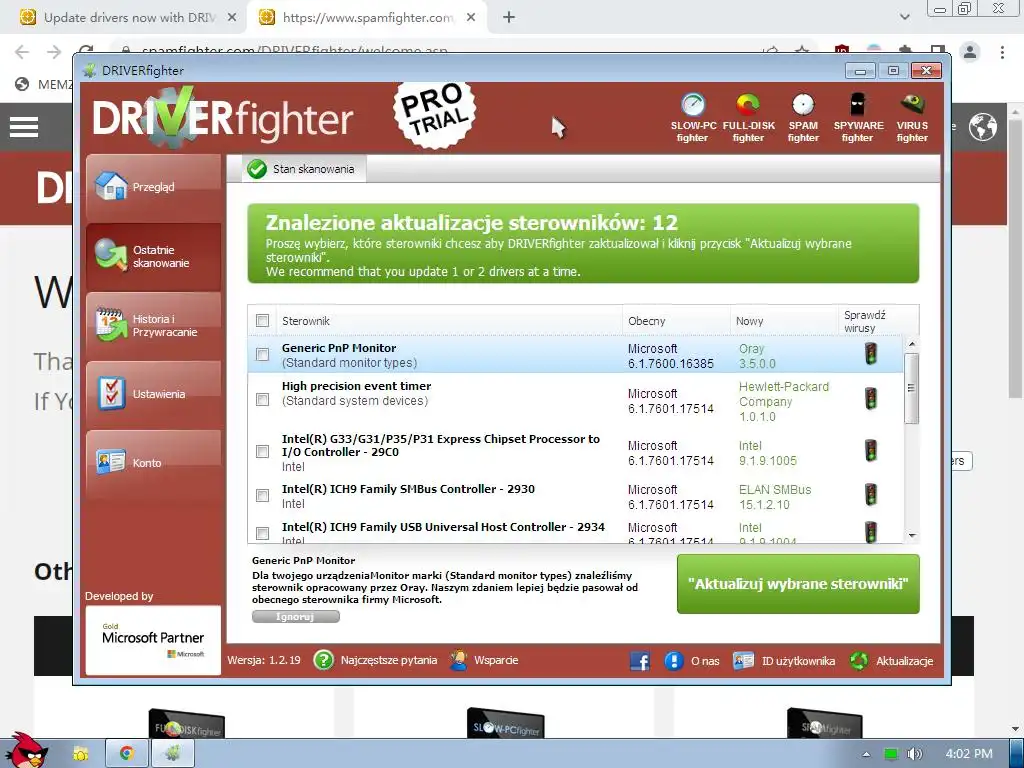The image size is (1024, 768).
Task: Click the MEMZ bookmark in Chrome
Action: pyautogui.click(x=44, y=84)
